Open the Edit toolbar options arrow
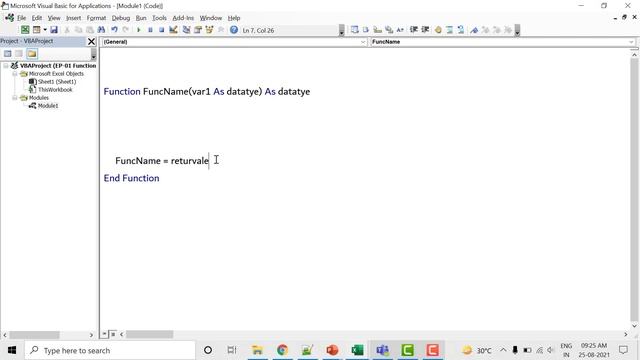The width and height of the screenshot is (640, 360). pyautogui.click(x=517, y=30)
